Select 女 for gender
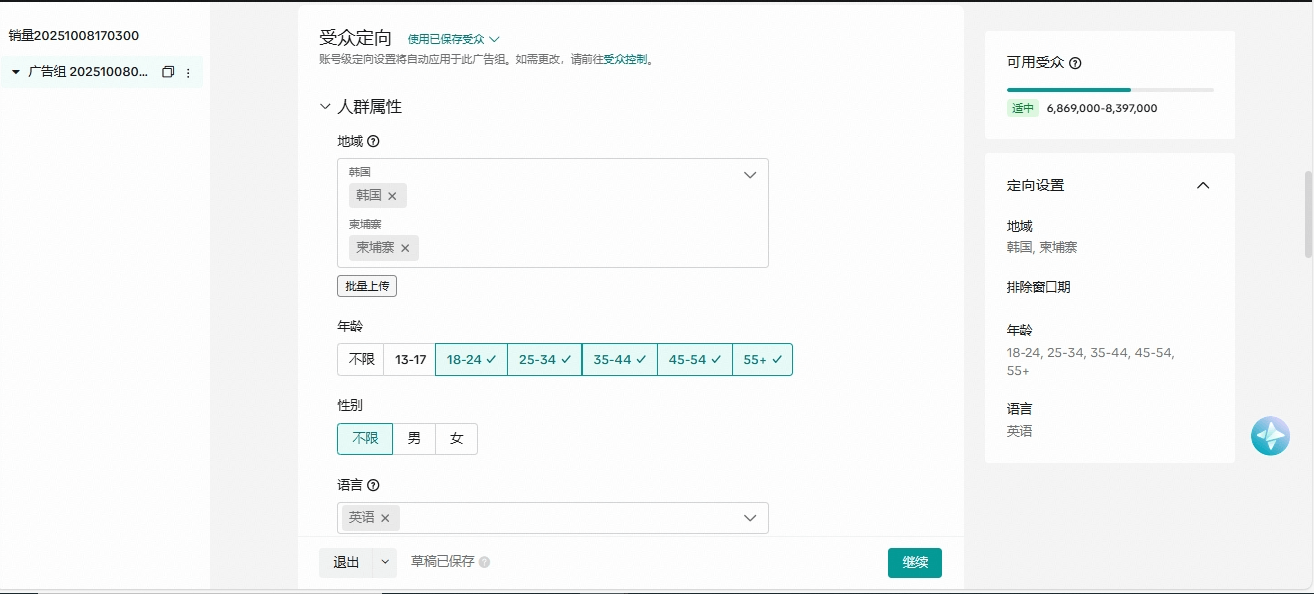 [456, 439]
